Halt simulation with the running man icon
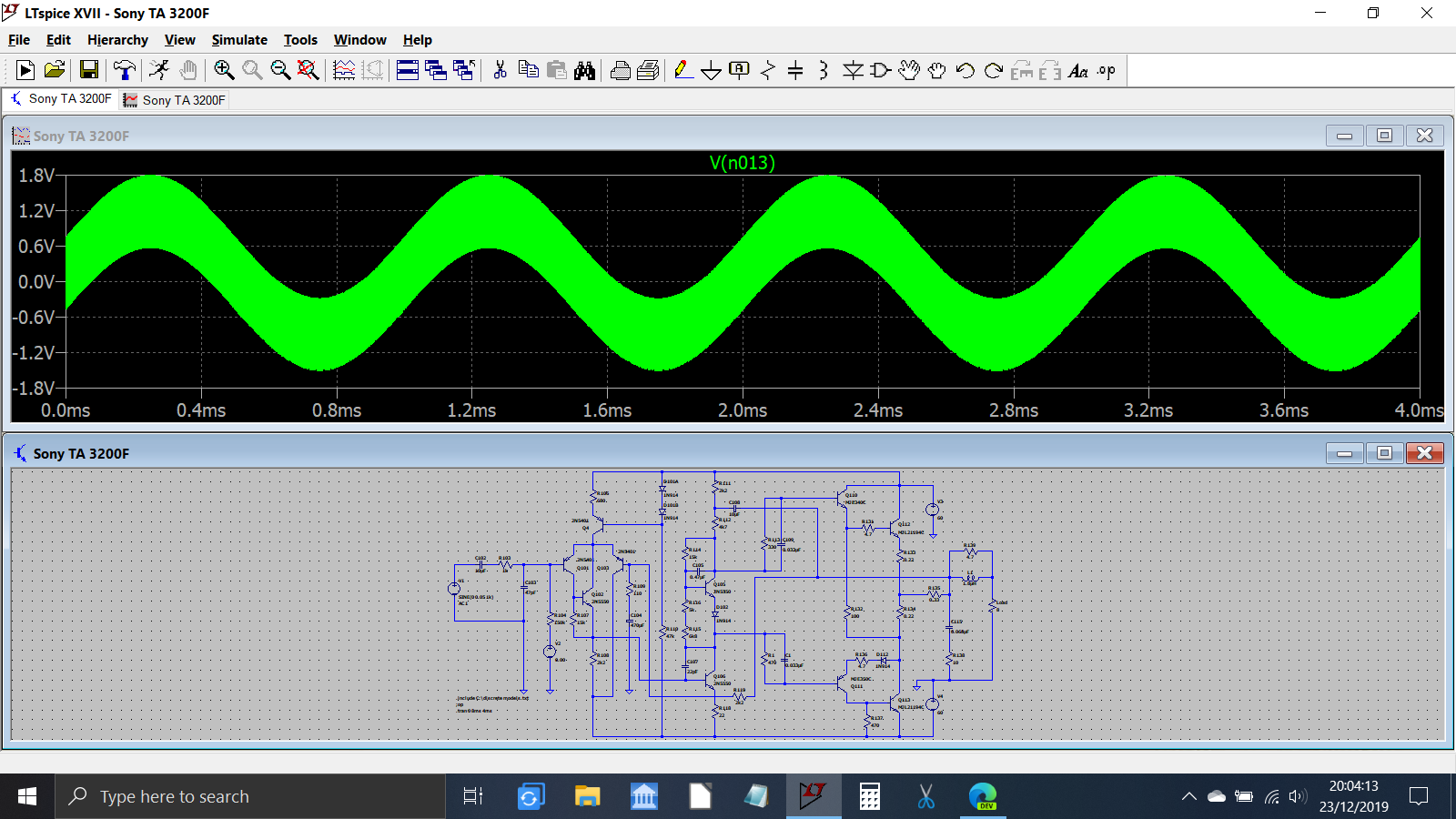This screenshot has width=1456, height=819. click(x=159, y=70)
